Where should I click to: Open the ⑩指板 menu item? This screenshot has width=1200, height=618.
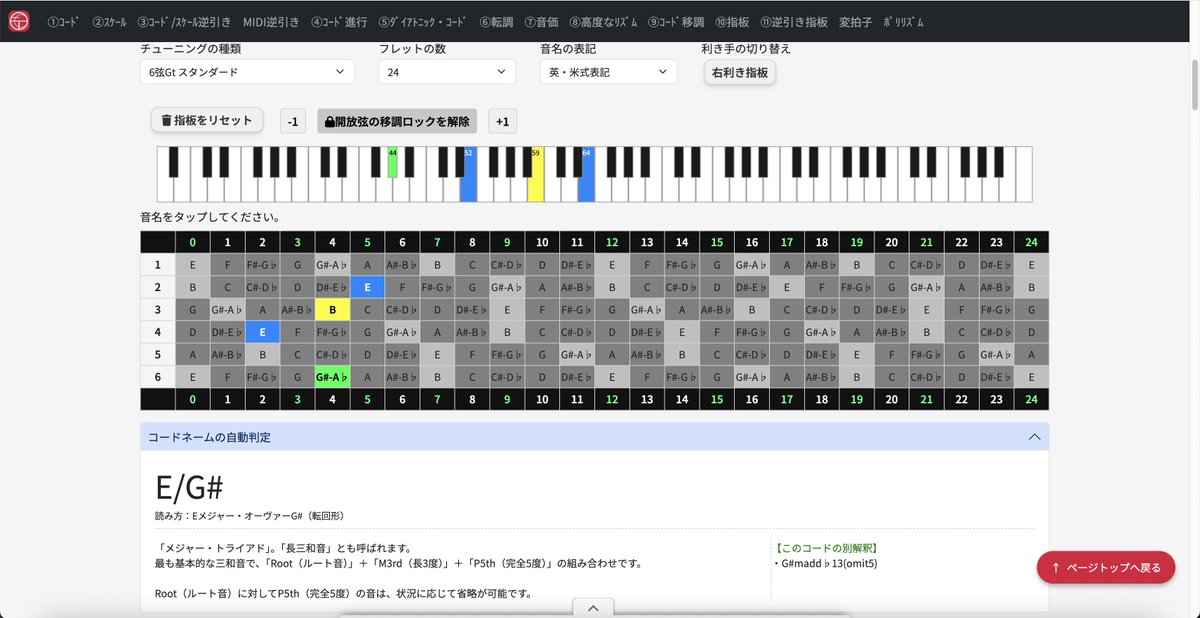tap(732, 21)
